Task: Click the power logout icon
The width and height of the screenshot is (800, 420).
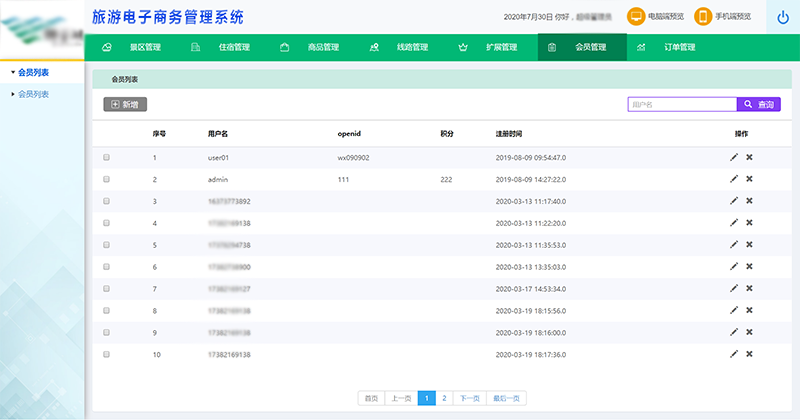Action: [782, 17]
